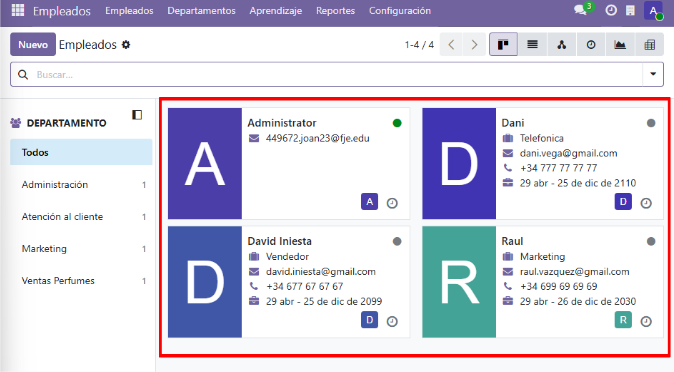Click Vendedor job title on David card
This screenshot has width=674, height=372.
tap(287, 257)
